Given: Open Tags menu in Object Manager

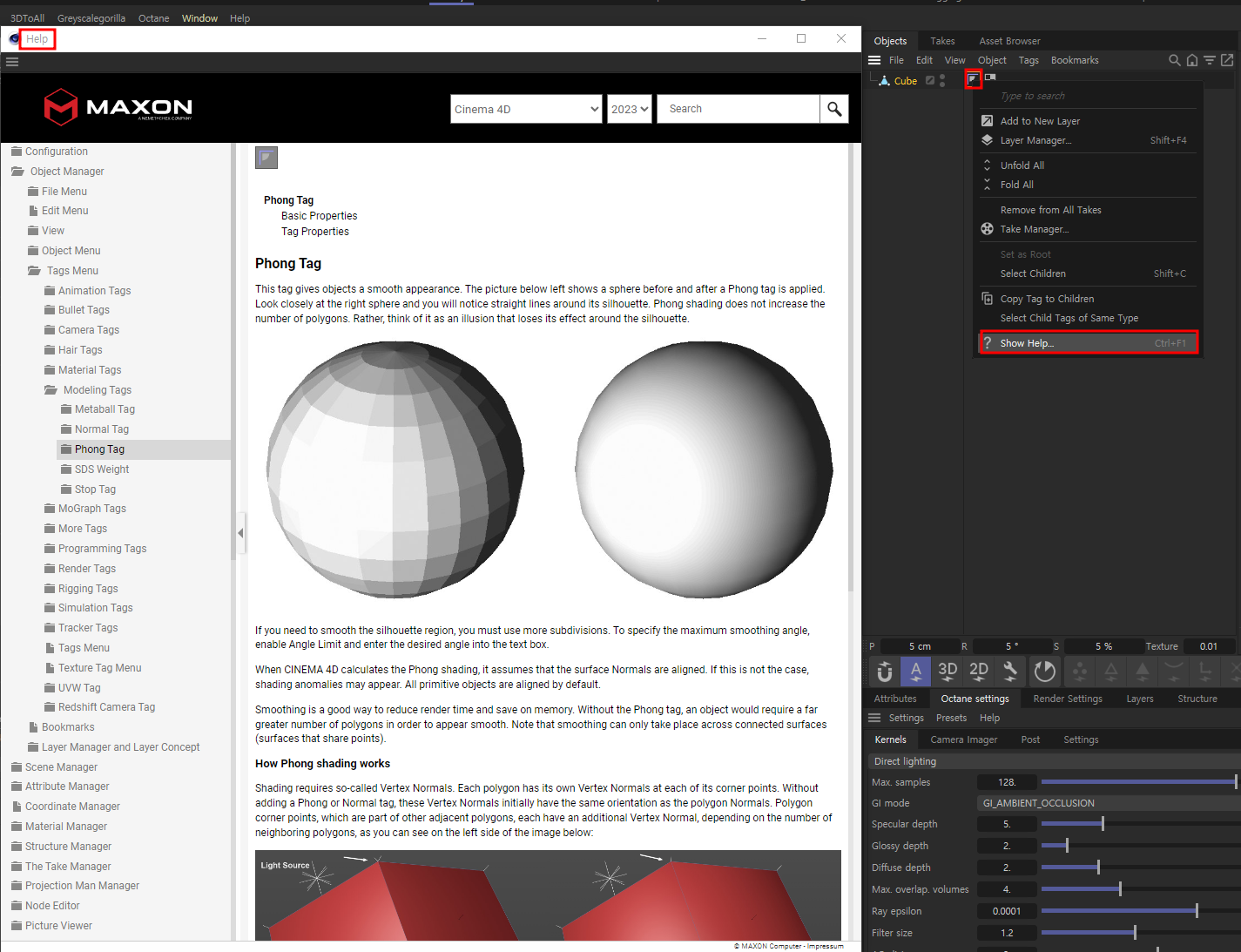Looking at the screenshot, I should coord(1029,60).
